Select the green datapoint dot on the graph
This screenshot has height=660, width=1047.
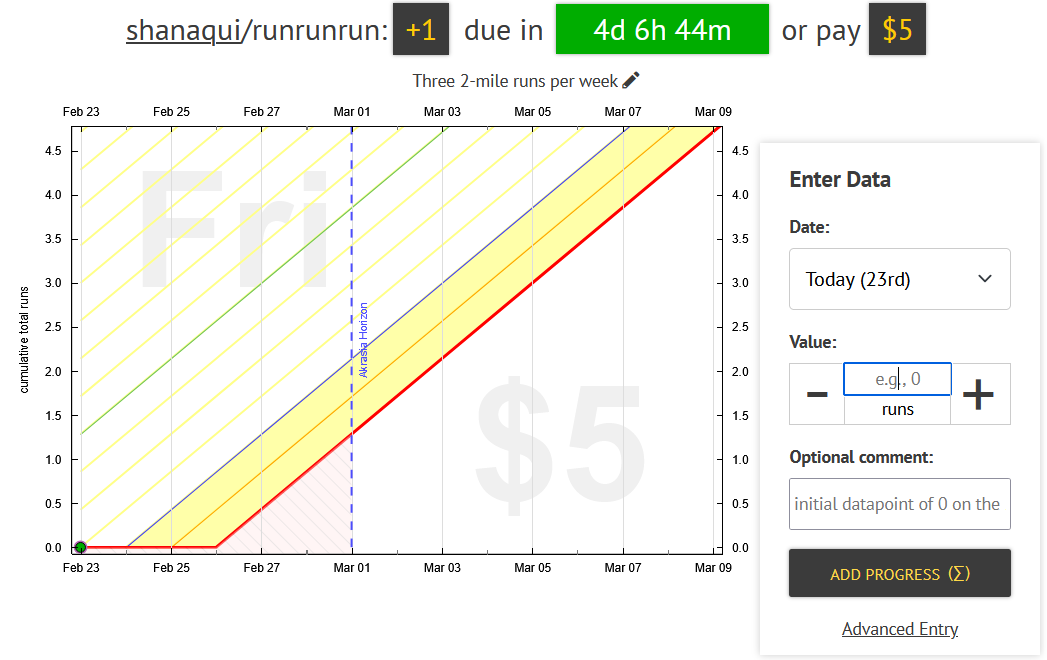(80, 547)
